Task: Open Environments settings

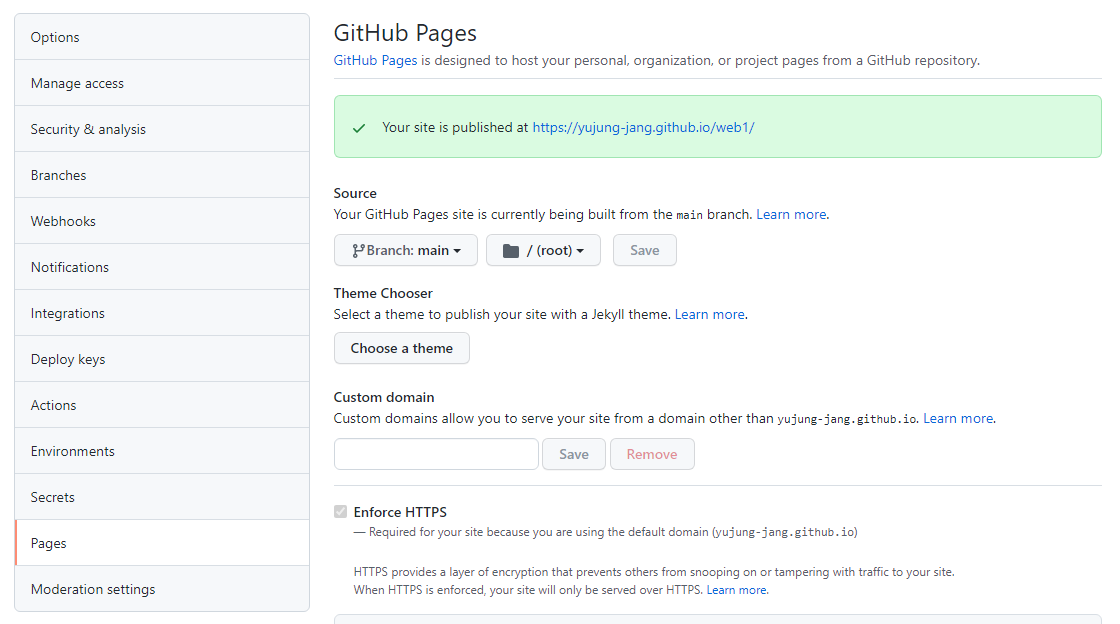Action: 162,451
